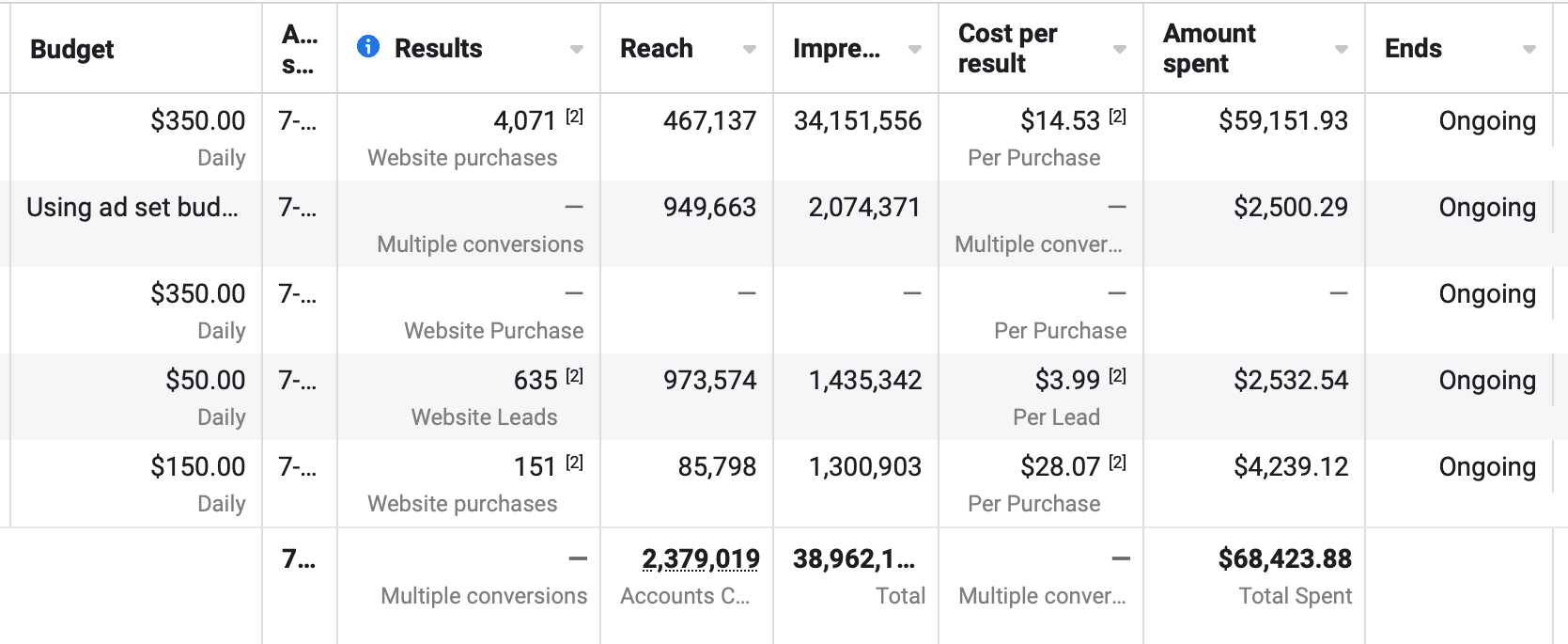The image size is (1568, 644).
Task: Click footnote marker beside $3.99 cost
Action: [x=1117, y=376]
